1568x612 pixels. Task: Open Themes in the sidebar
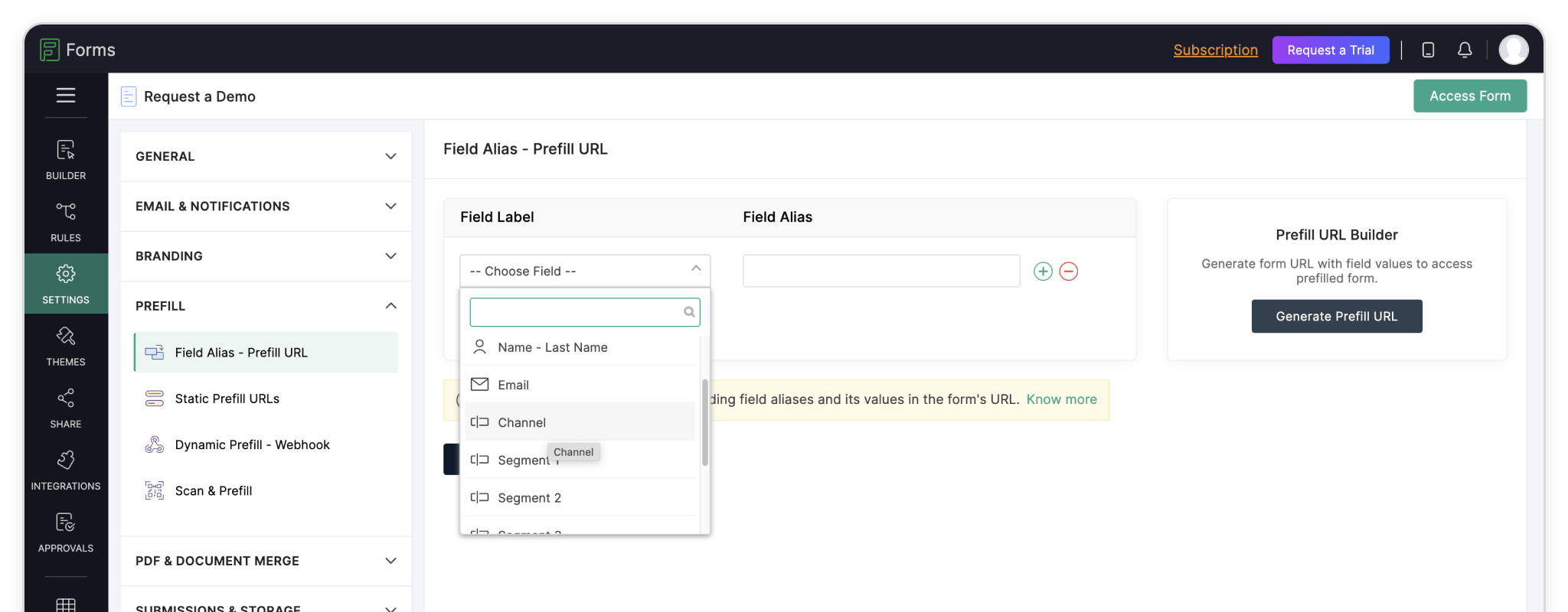click(x=66, y=346)
